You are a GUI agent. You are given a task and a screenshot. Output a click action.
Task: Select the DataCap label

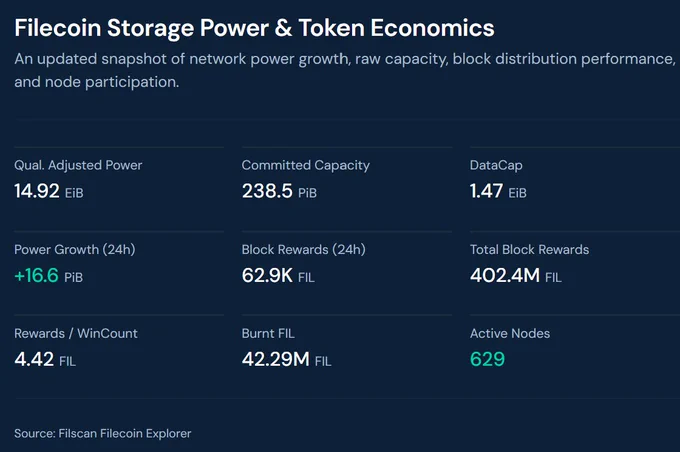[x=496, y=165]
